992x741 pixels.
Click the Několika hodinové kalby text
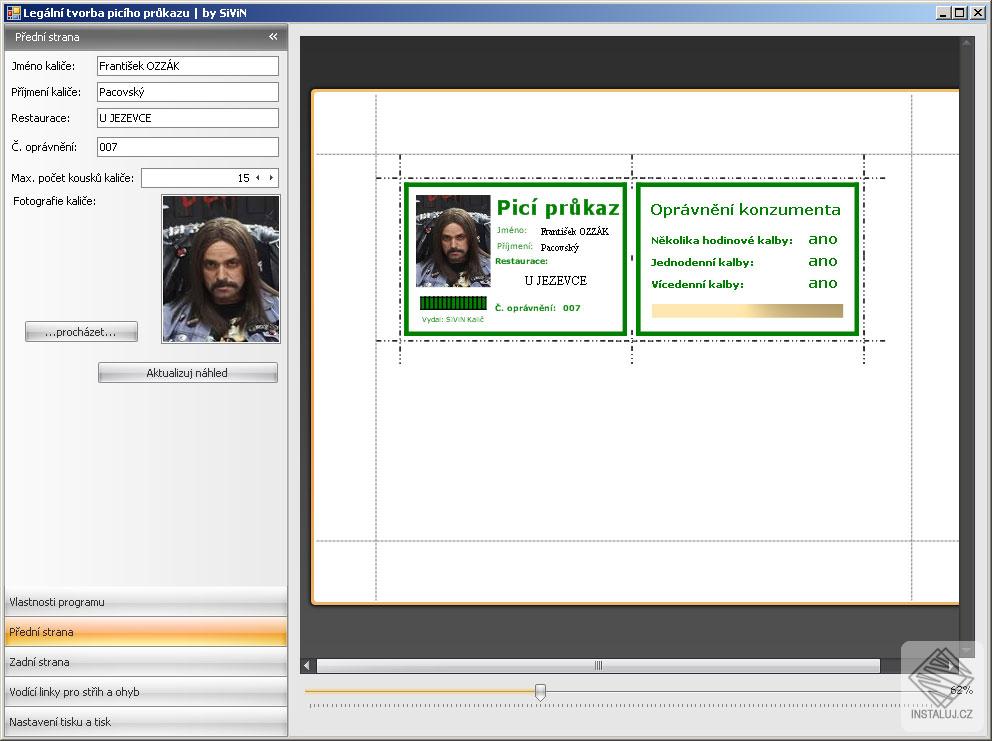(x=721, y=240)
